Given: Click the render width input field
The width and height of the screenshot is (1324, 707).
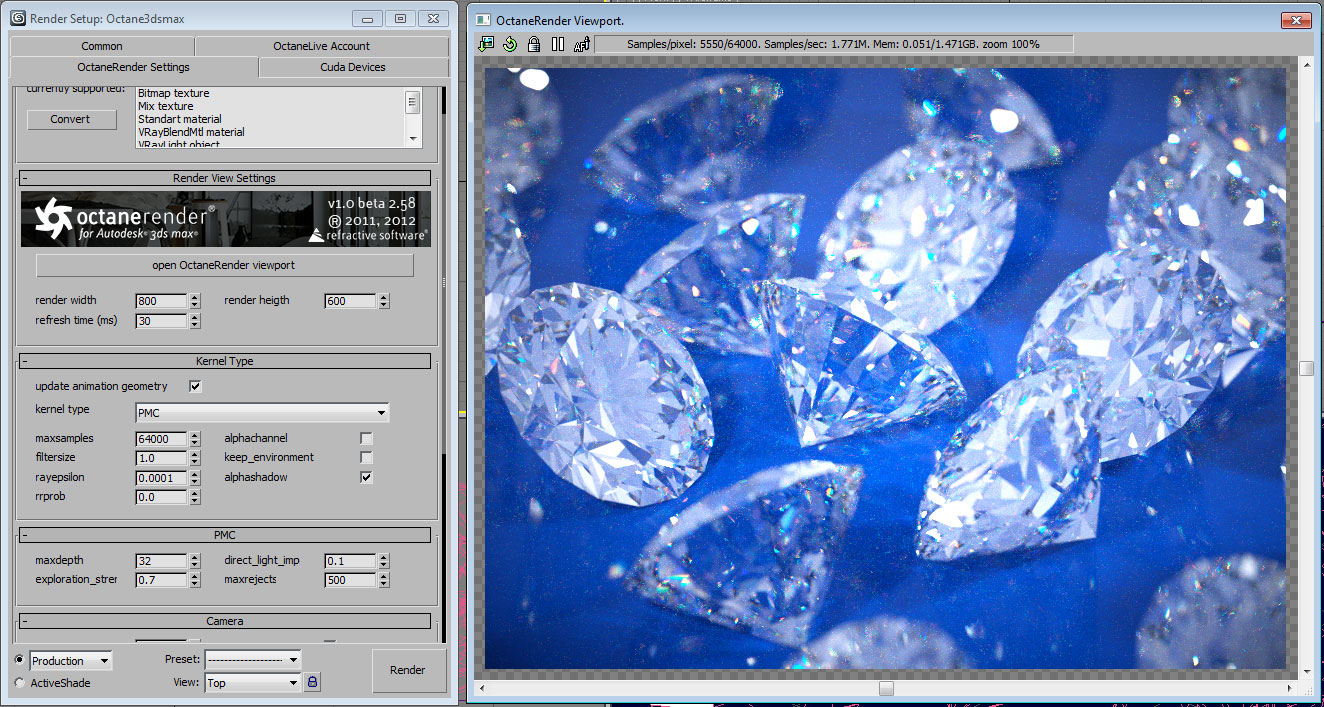Looking at the screenshot, I should [x=161, y=301].
